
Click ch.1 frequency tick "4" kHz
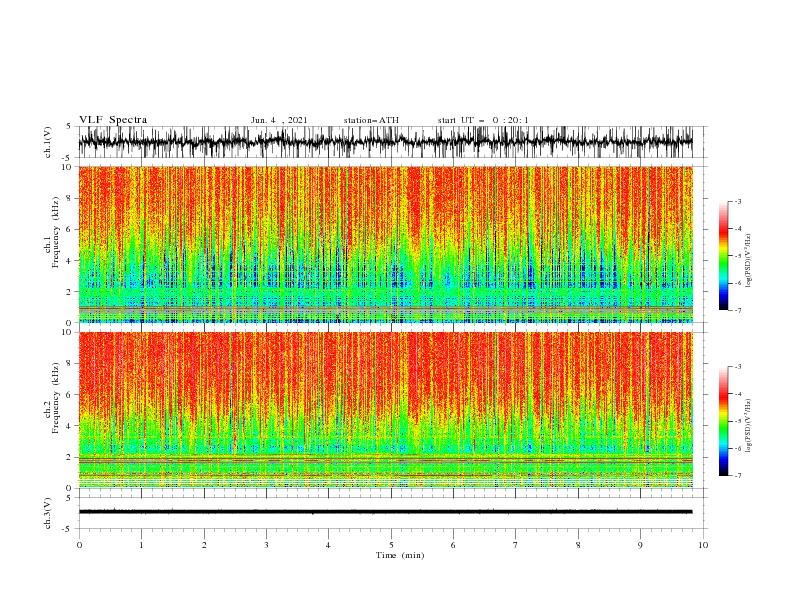pos(70,261)
